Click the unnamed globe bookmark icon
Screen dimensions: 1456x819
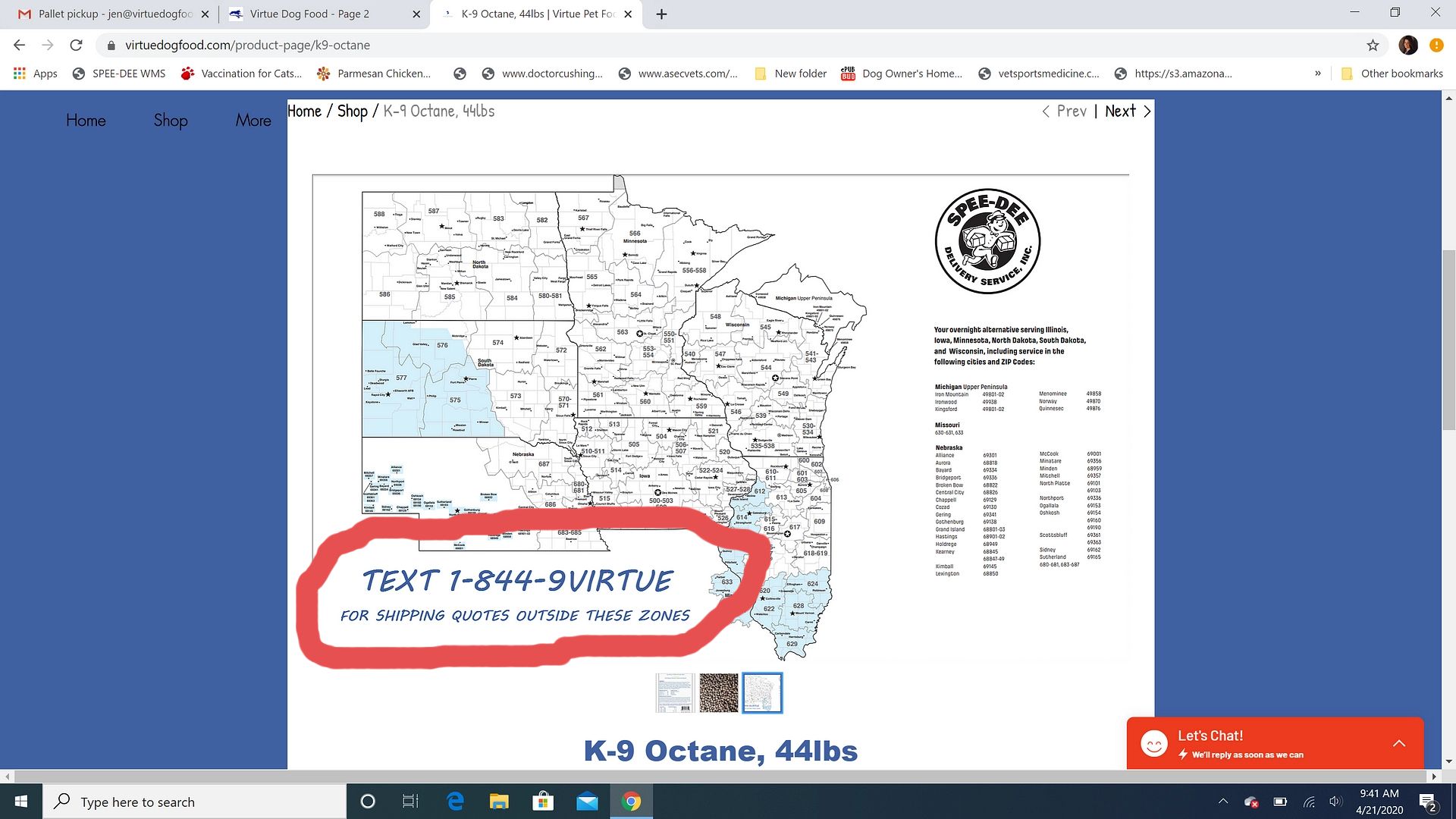click(460, 74)
